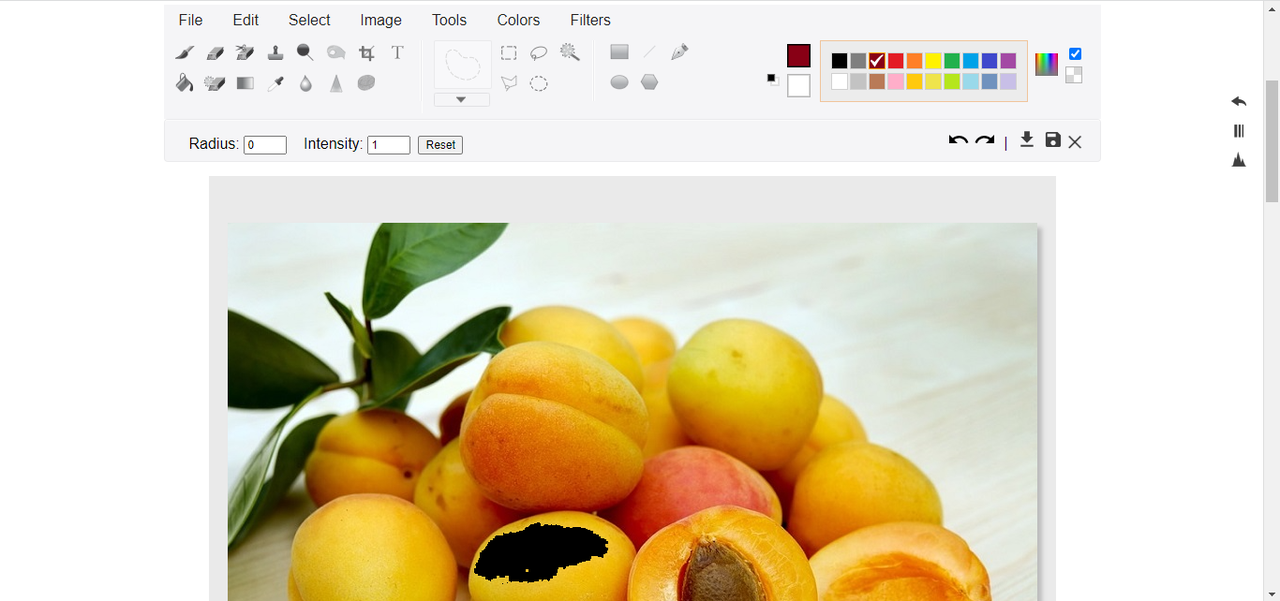The image size is (1280, 601).
Task: Select the grayed speech-bubble tool
Action: [336, 53]
